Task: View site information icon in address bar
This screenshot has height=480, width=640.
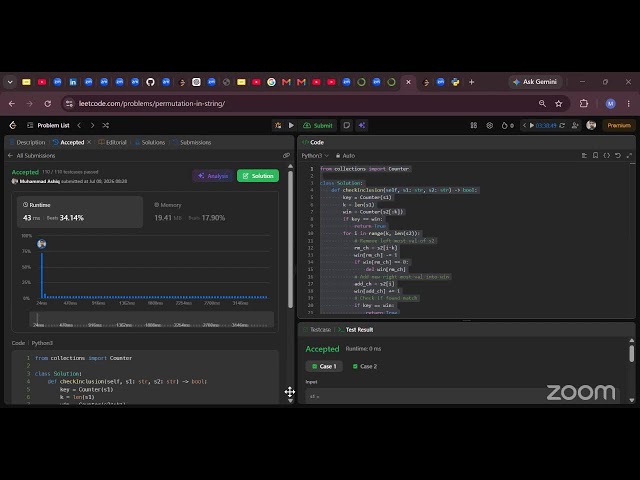Action: click(69, 104)
